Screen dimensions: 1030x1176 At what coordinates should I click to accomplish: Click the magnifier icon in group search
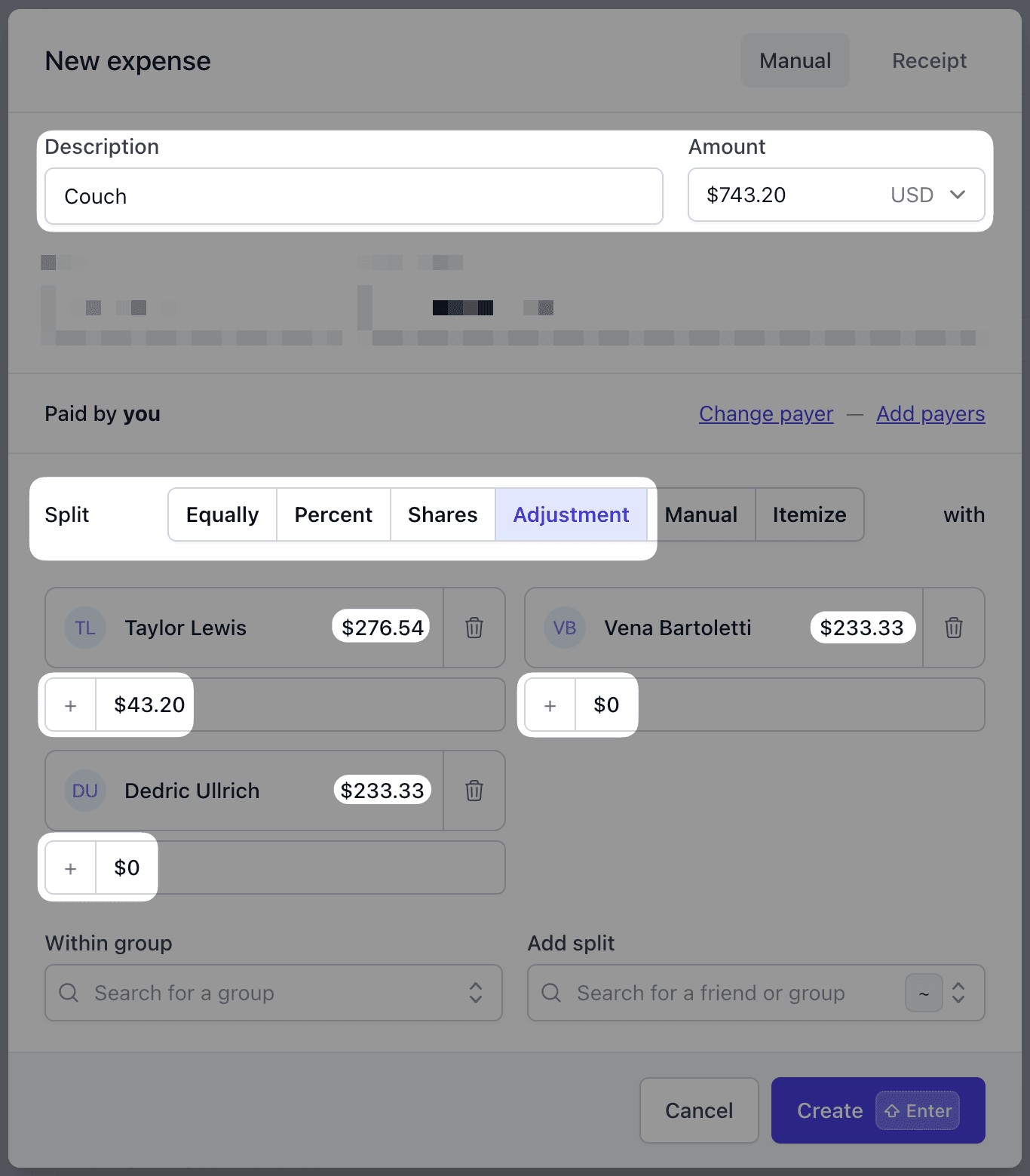[x=69, y=993]
